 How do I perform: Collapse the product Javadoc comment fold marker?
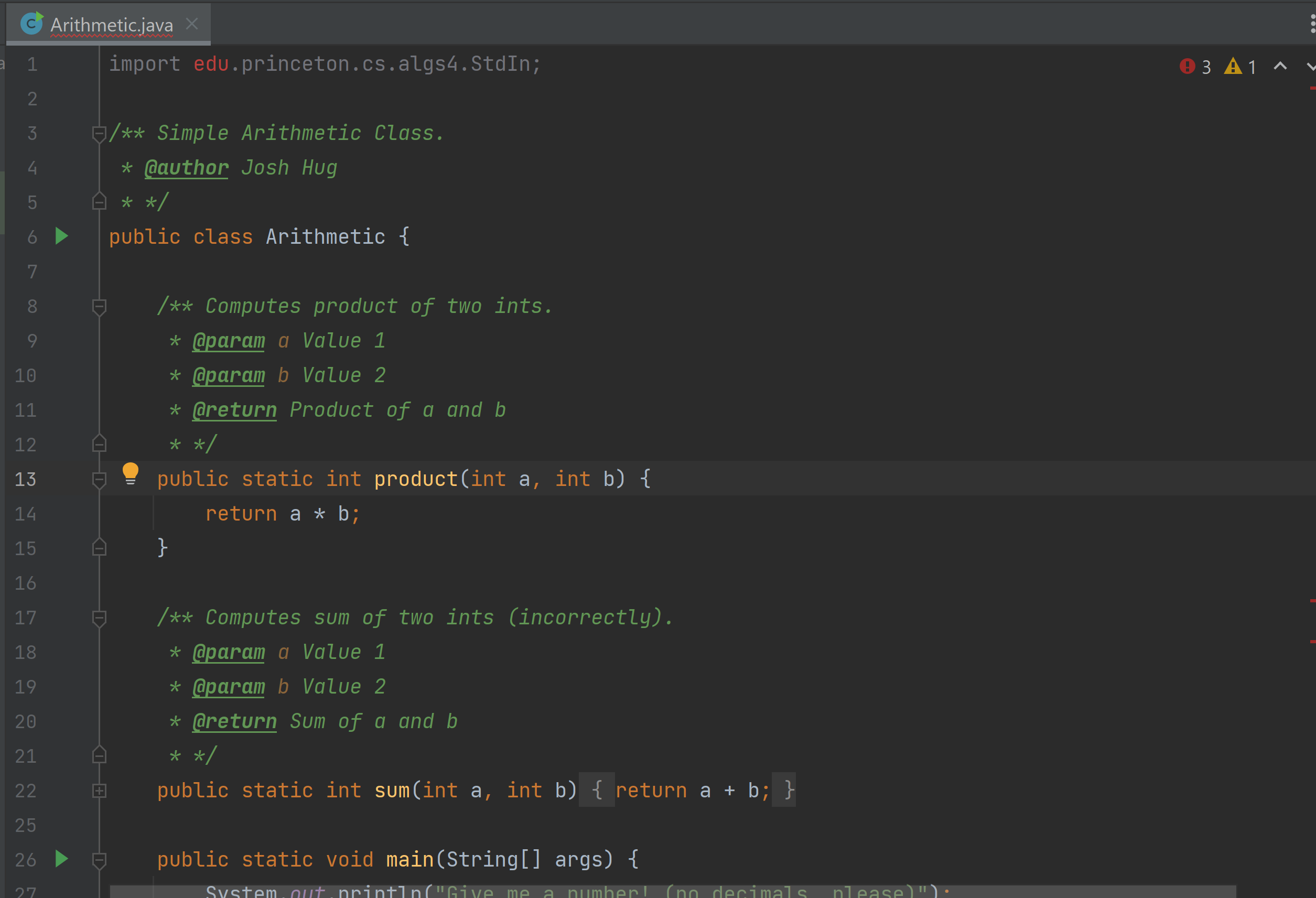point(99,307)
